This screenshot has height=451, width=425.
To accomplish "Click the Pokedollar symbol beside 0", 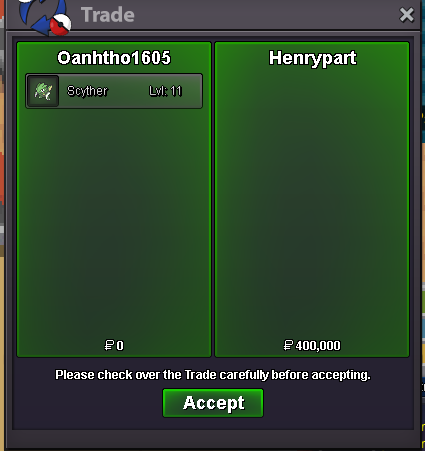I will (109, 345).
